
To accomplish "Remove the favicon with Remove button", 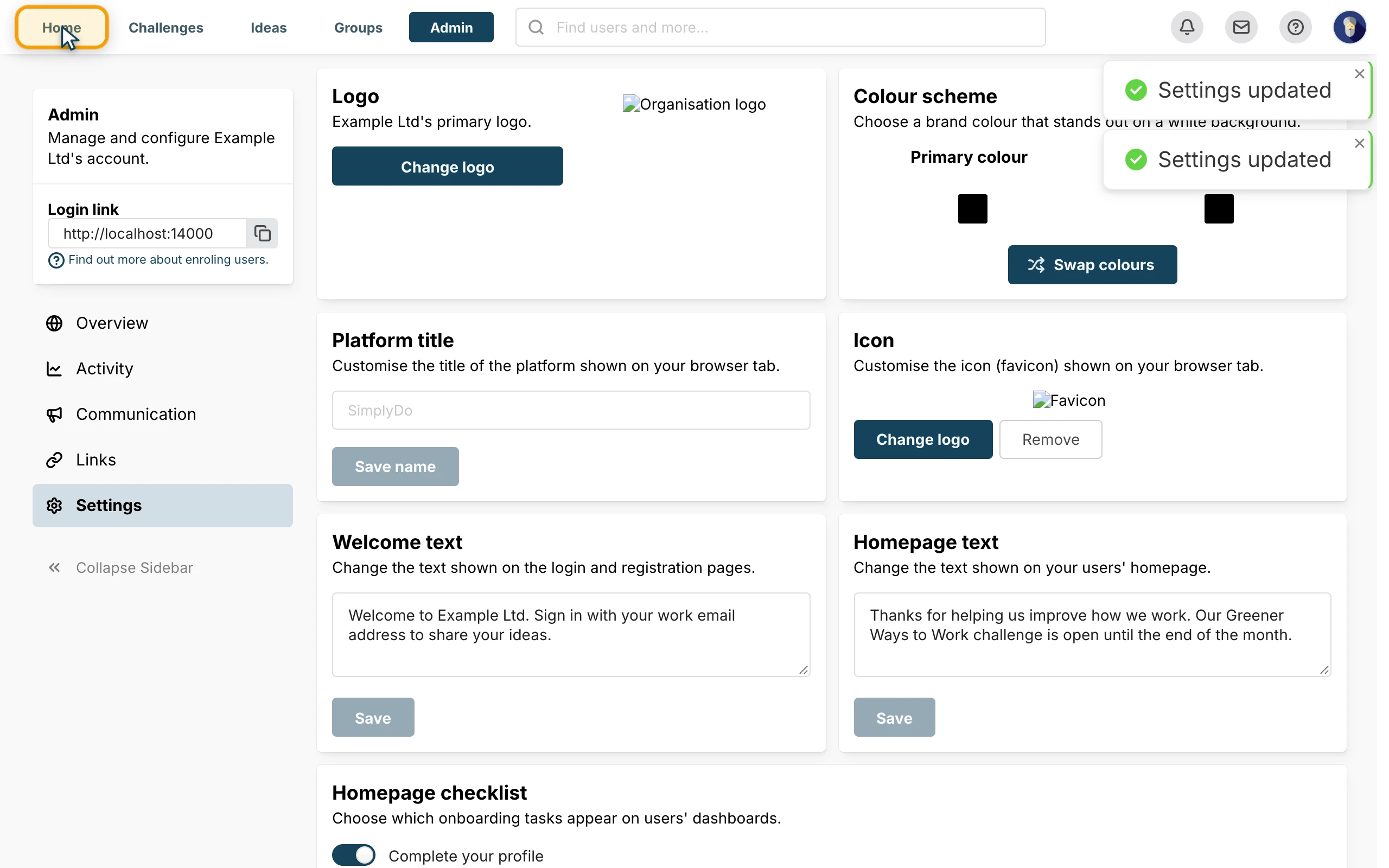I will (1050, 439).
